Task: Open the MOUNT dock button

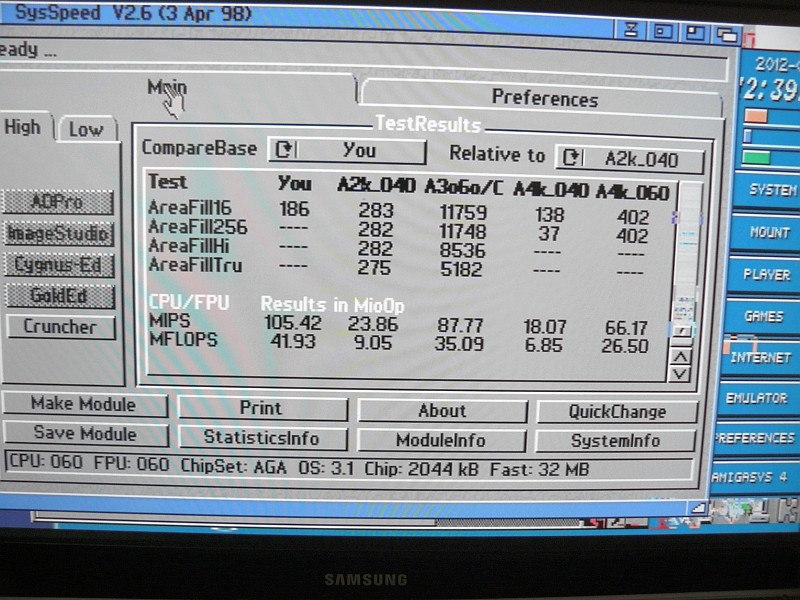Action: point(767,233)
